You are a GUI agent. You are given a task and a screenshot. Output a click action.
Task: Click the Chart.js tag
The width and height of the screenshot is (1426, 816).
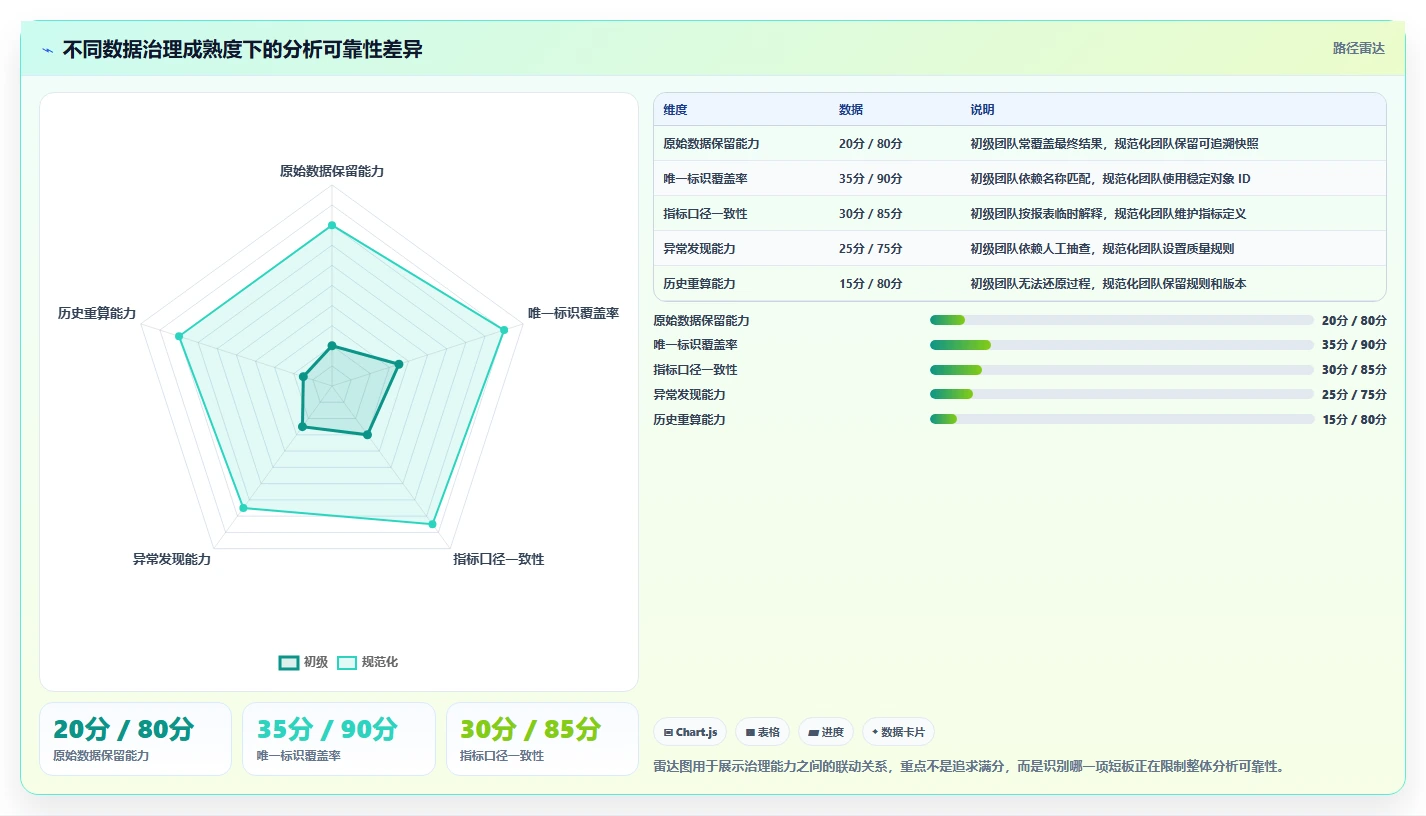[690, 732]
